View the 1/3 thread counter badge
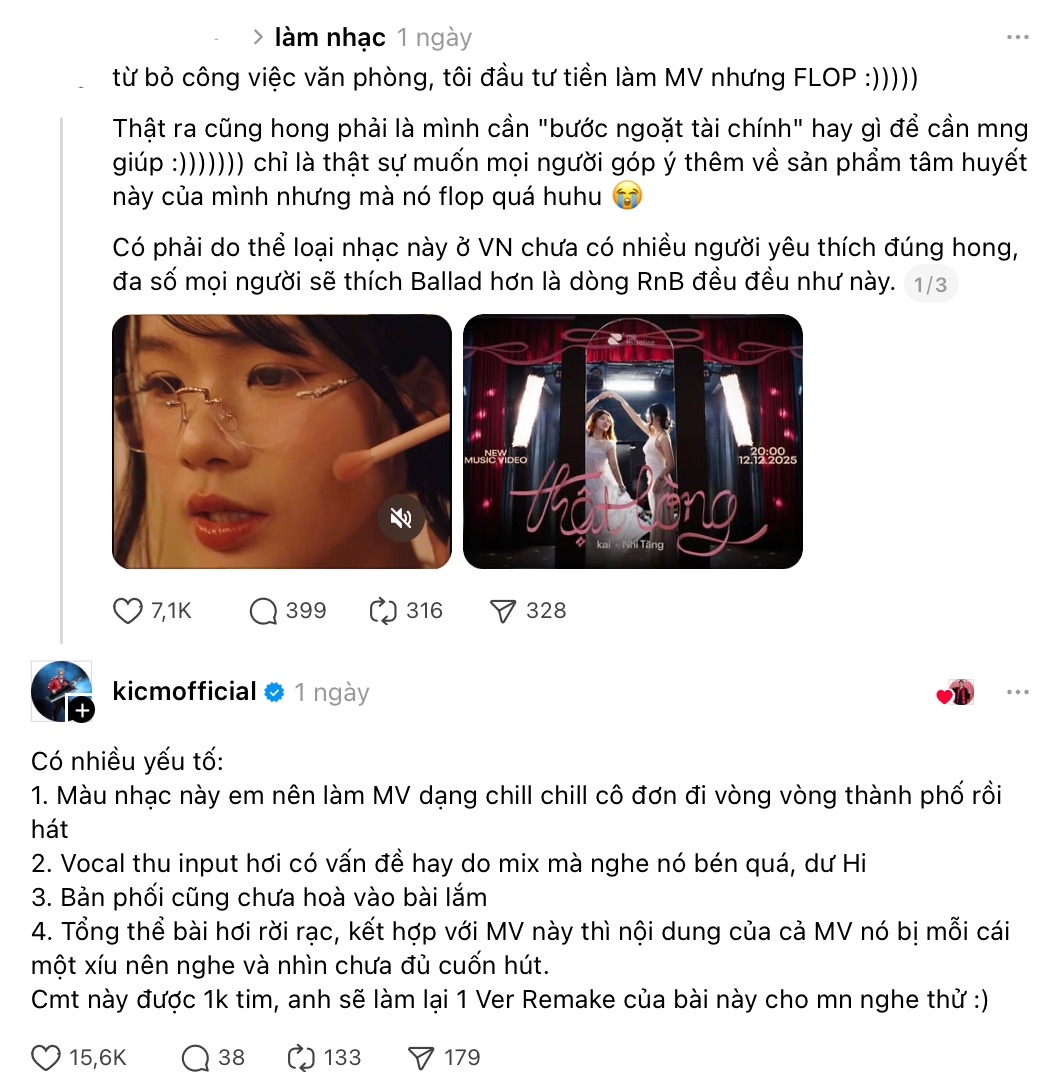Screen dimensions: 1060x1074 click(x=931, y=284)
